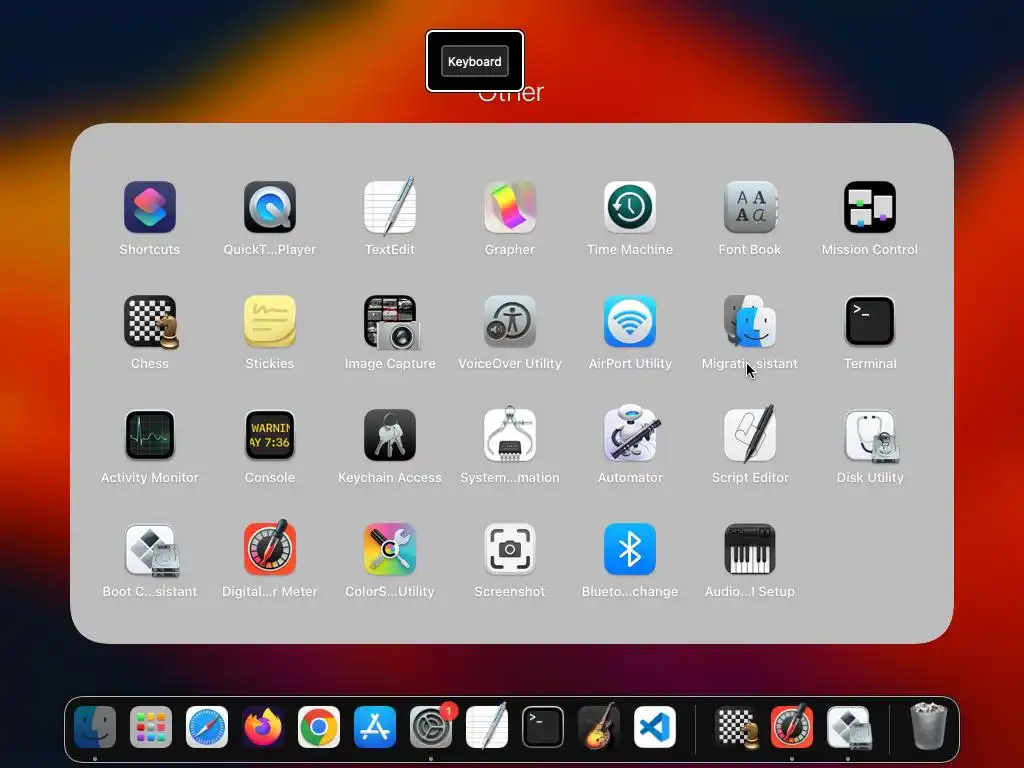Open Stickies
This screenshot has width=1024, height=768.
click(x=270, y=321)
